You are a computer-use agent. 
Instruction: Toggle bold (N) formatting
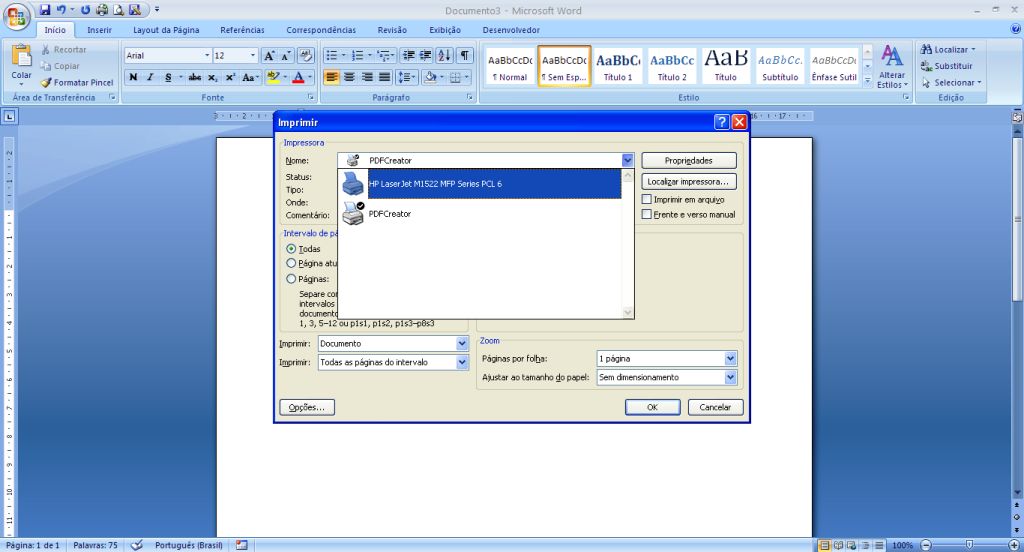[x=133, y=77]
